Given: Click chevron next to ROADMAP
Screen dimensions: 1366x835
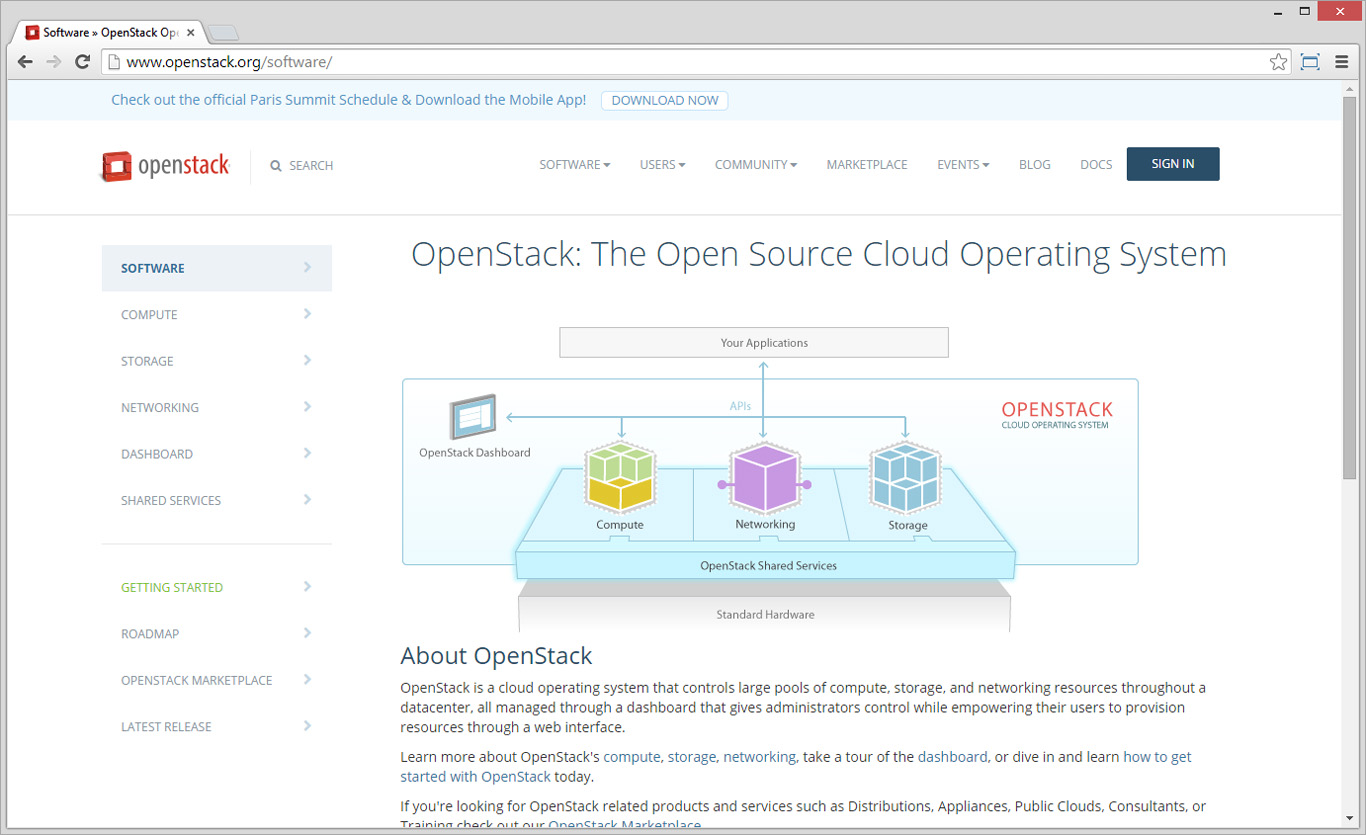Looking at the screenshot, I should (x=307, y=633).
